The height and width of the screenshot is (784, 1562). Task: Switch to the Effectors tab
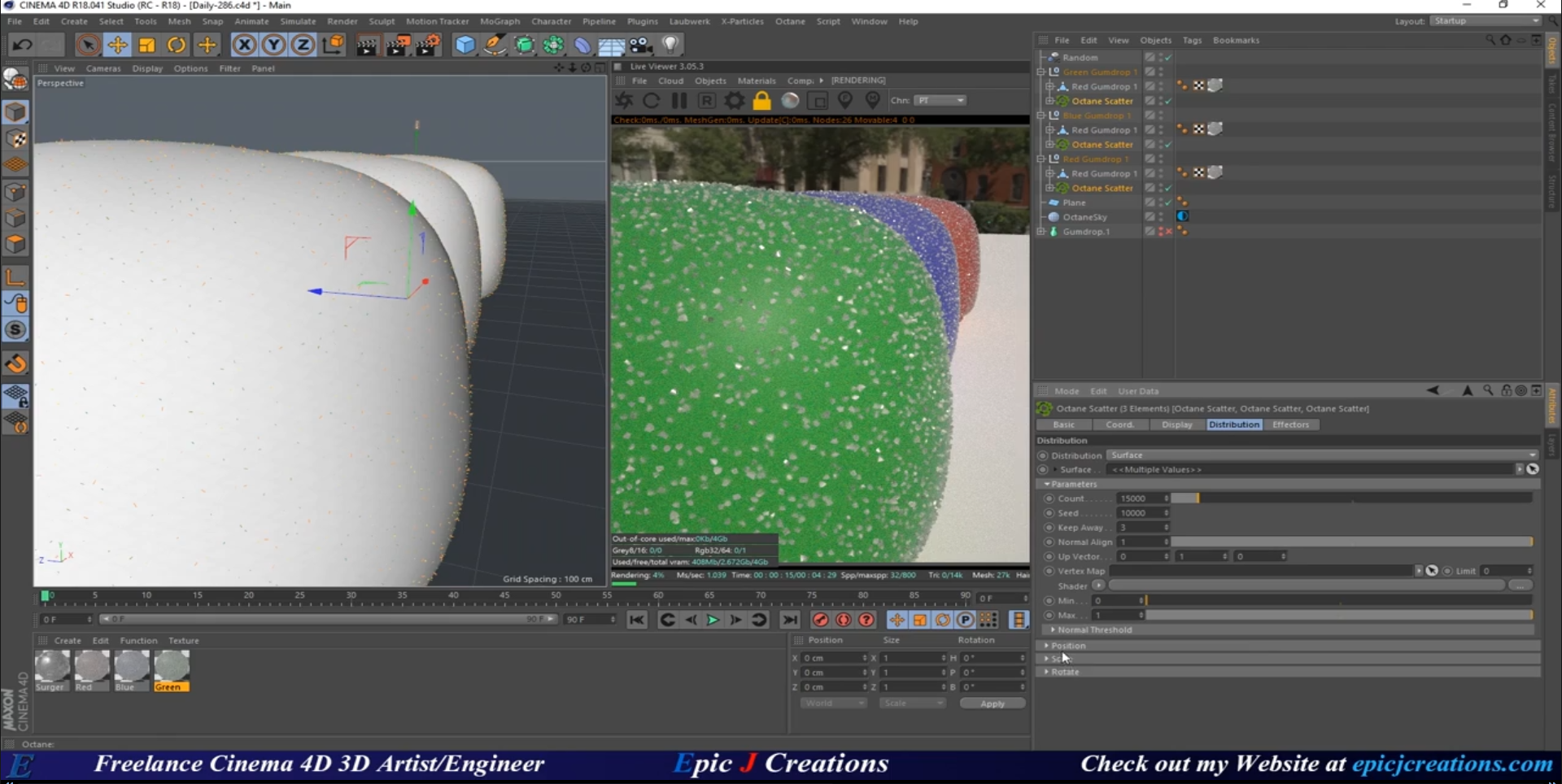click(1291, 425)
